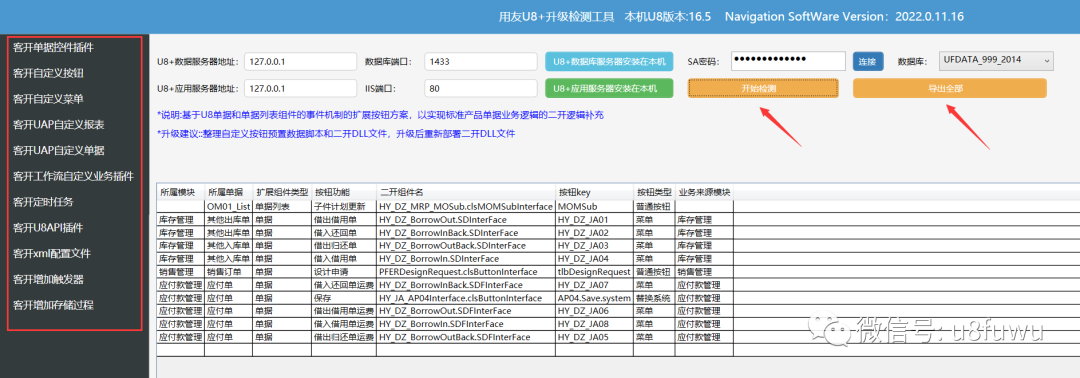
Task: Click the 设计申请 button function cell
Action: point(344,271)
